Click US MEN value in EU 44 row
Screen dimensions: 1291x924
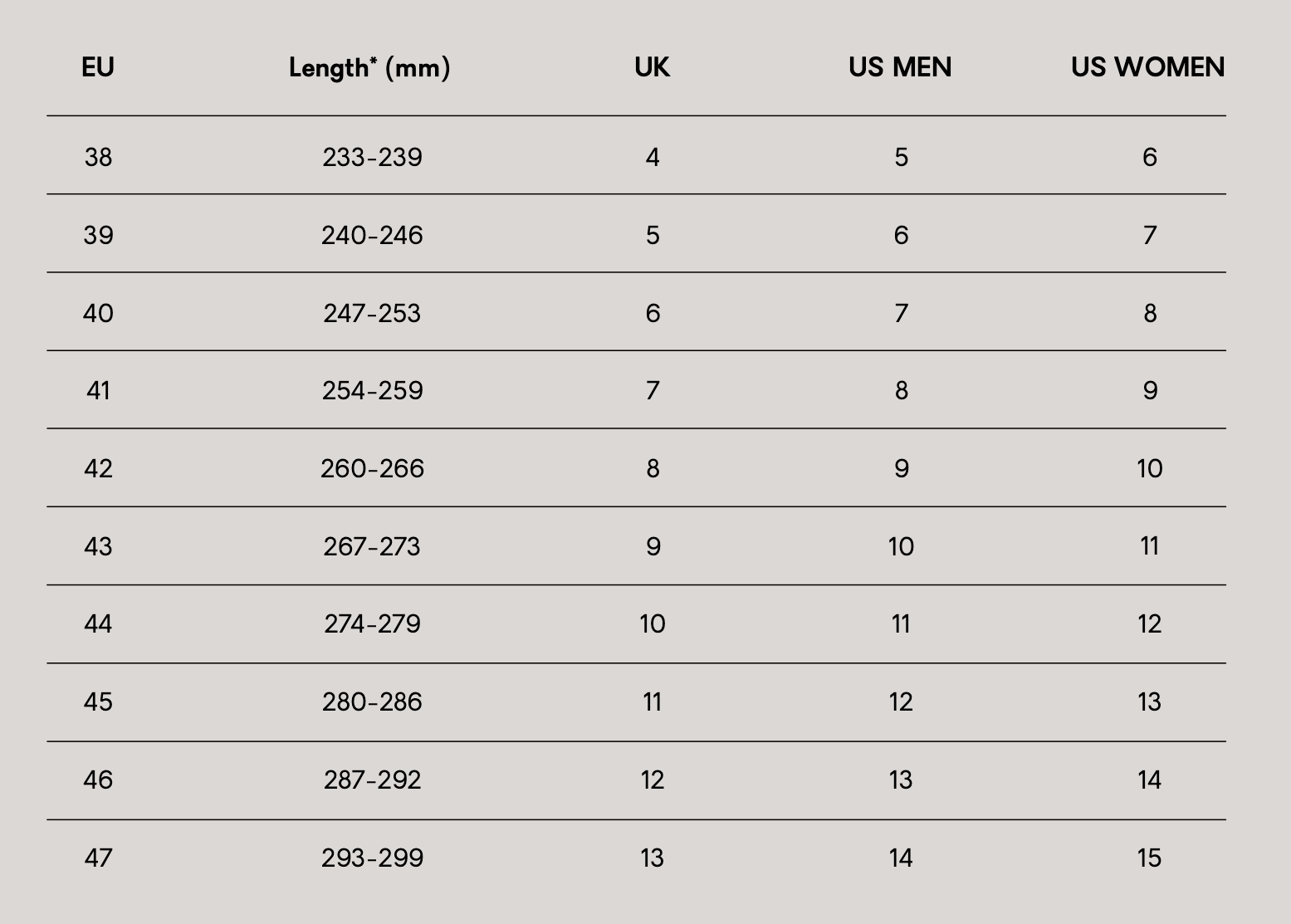[901, 623]
